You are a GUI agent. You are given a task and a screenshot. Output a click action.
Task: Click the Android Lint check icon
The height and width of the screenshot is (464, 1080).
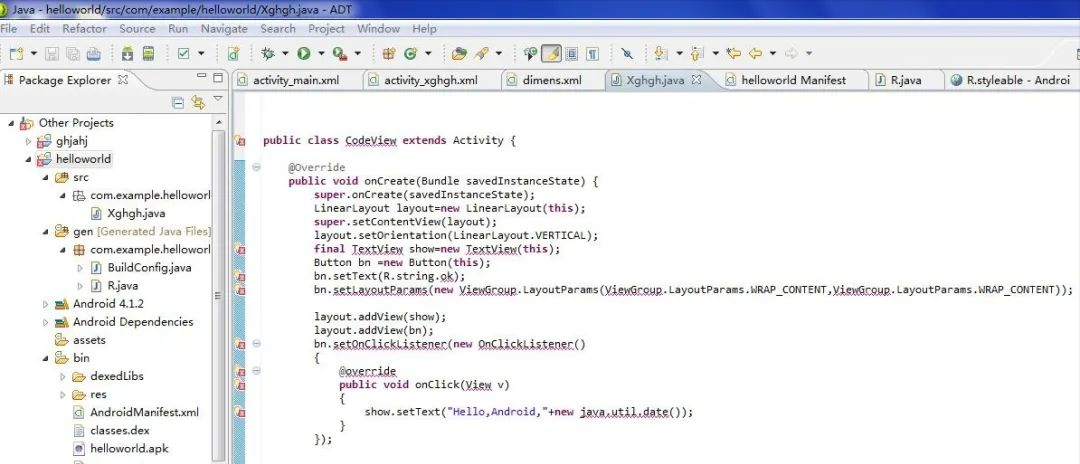tap(183, 53)
